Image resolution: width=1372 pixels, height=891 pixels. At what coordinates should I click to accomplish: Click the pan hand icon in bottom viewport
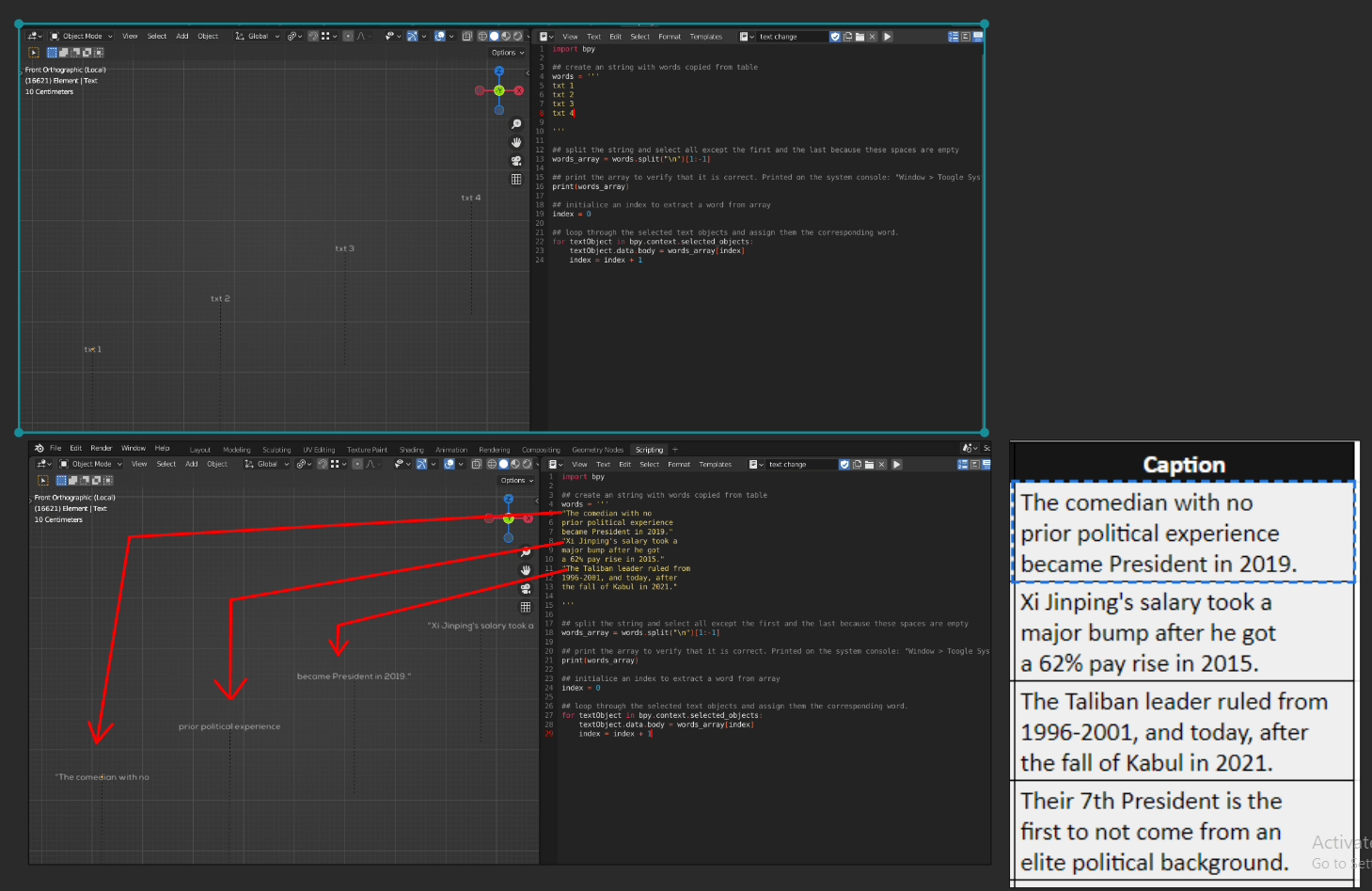click(x=526, y=570)
